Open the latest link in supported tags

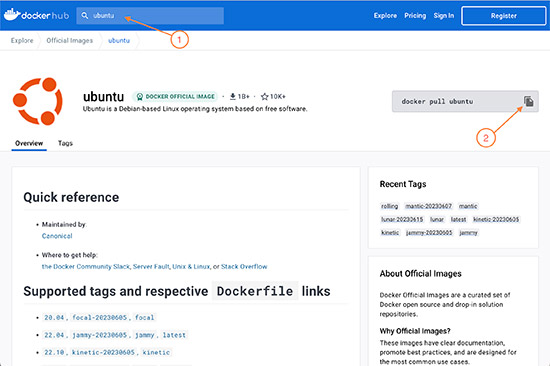pos(174,335)
